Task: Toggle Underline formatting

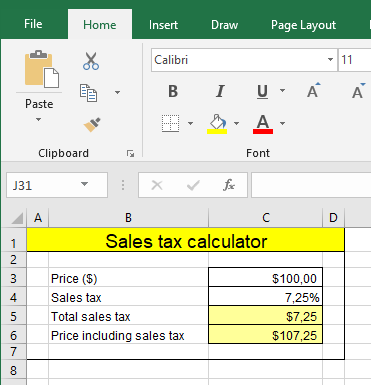Action: [263, 91]
